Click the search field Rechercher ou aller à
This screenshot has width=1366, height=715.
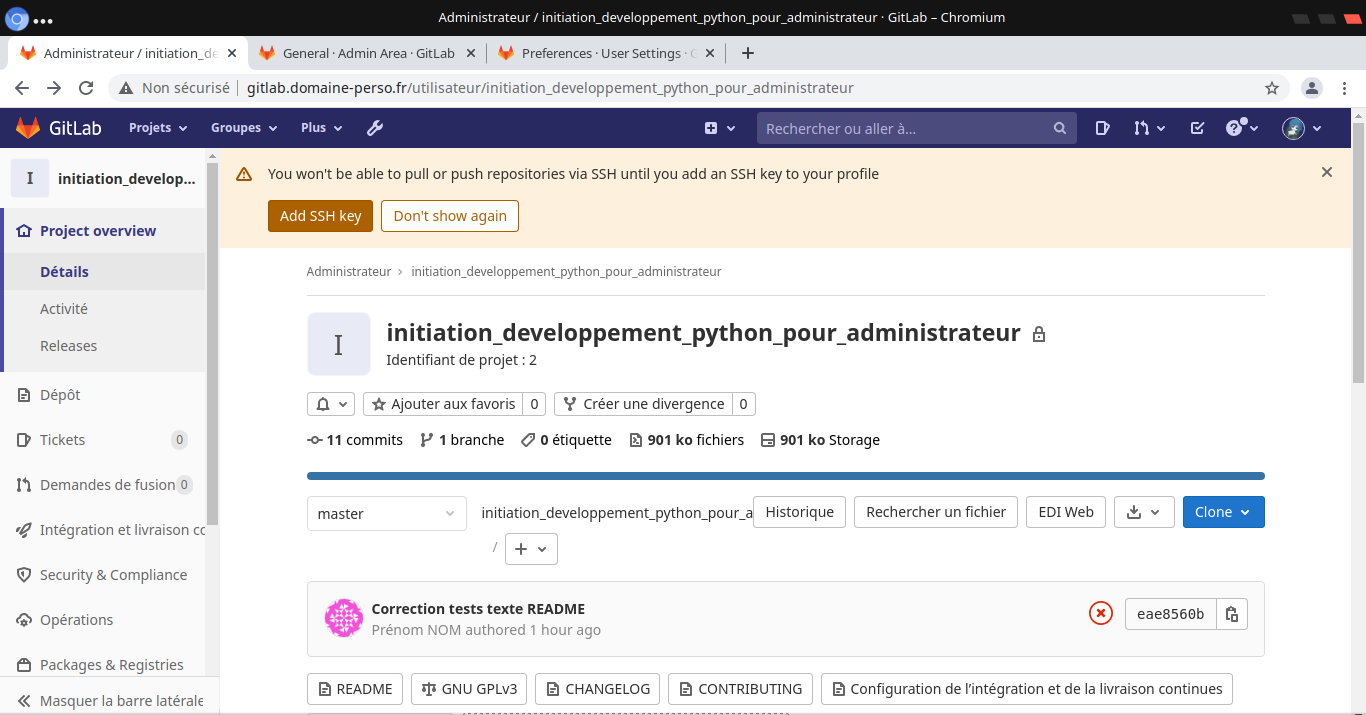[x=905, y=128]
